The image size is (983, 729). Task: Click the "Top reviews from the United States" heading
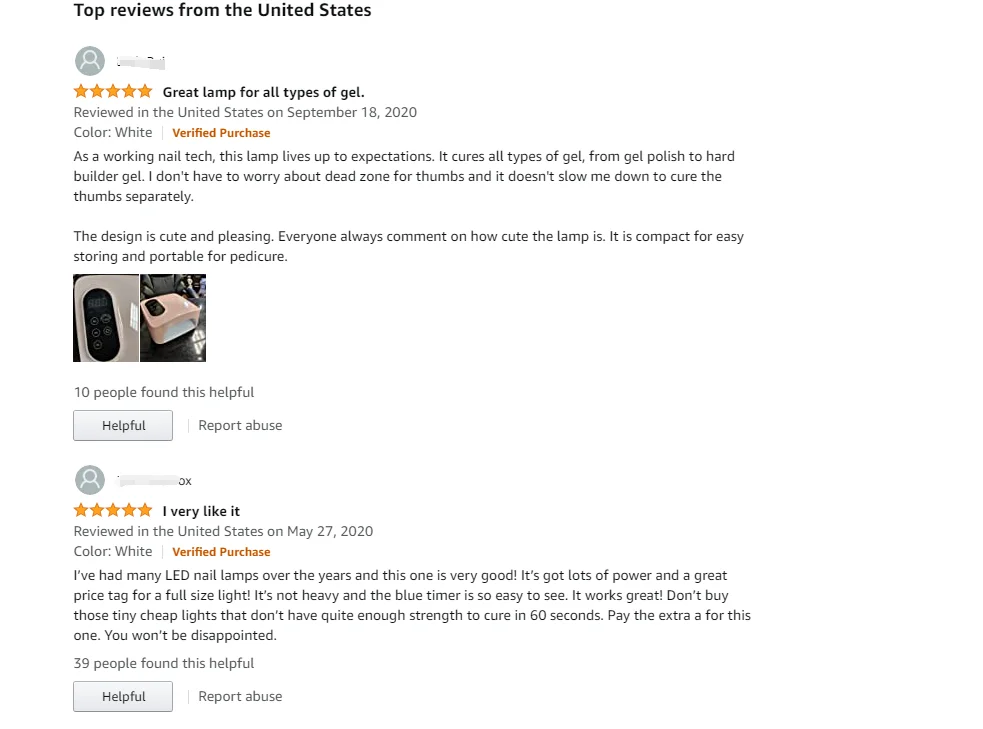tap(222, 11)
